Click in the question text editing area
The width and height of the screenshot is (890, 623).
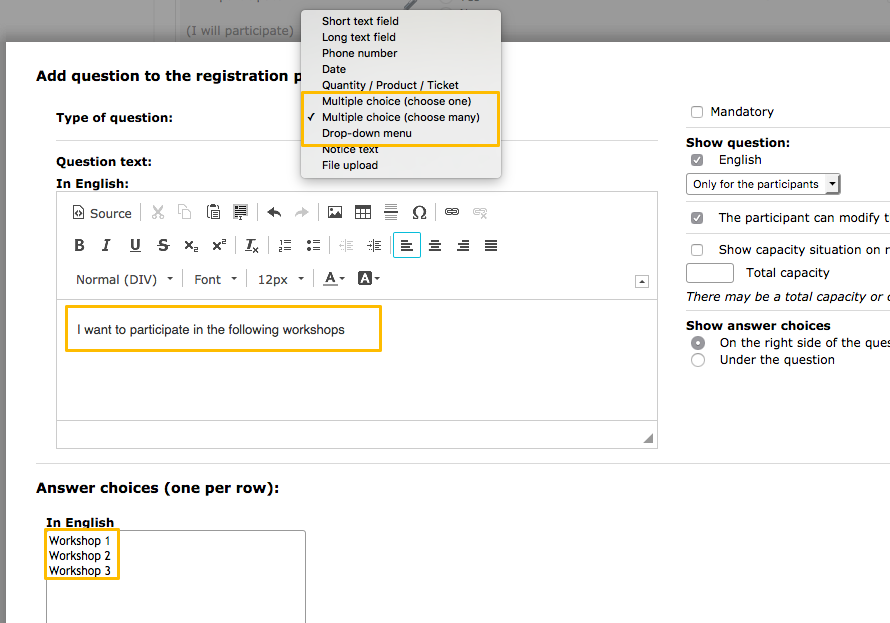point(357,360)
